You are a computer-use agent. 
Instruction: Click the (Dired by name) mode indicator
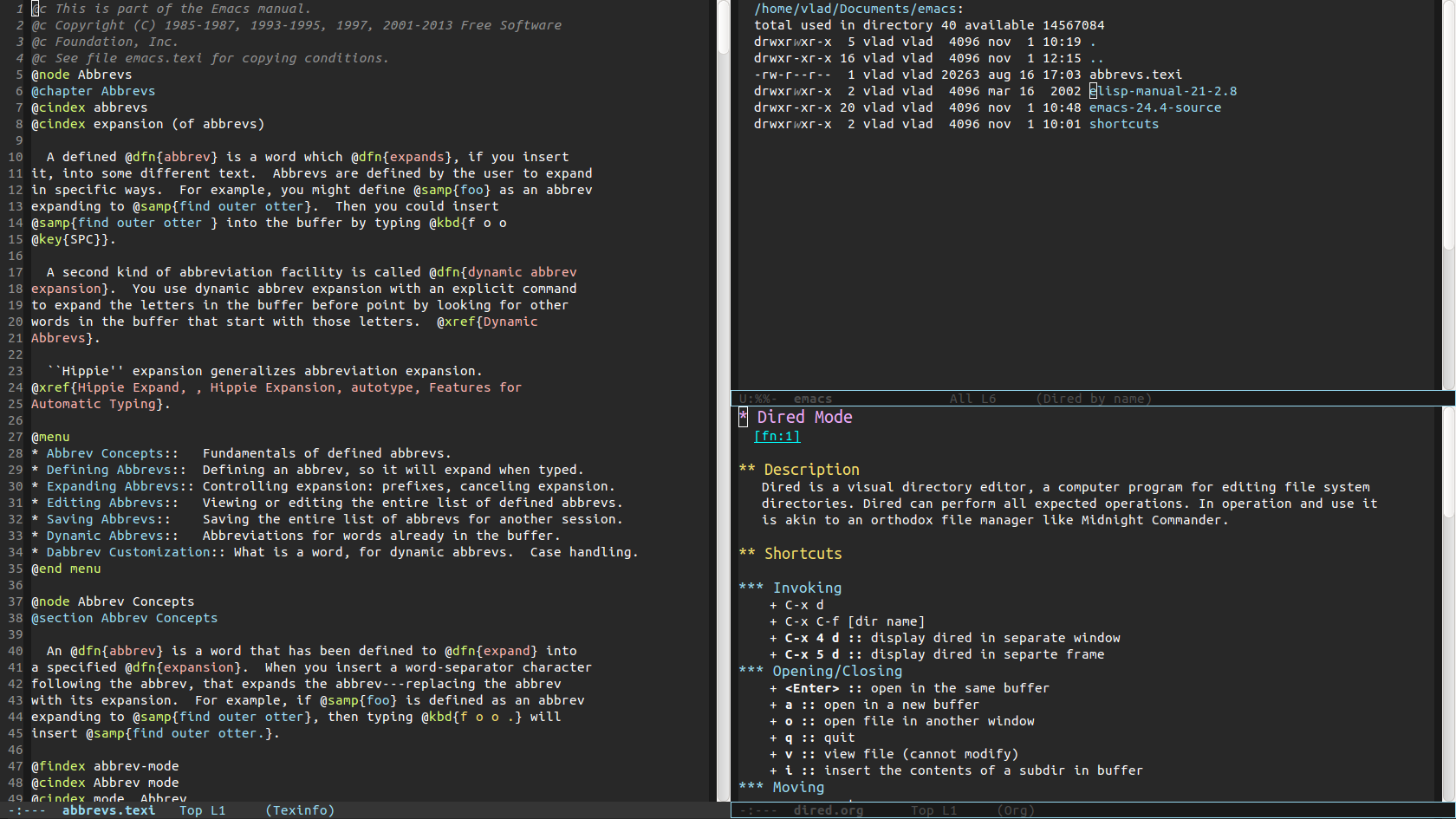click(1094, 399)
